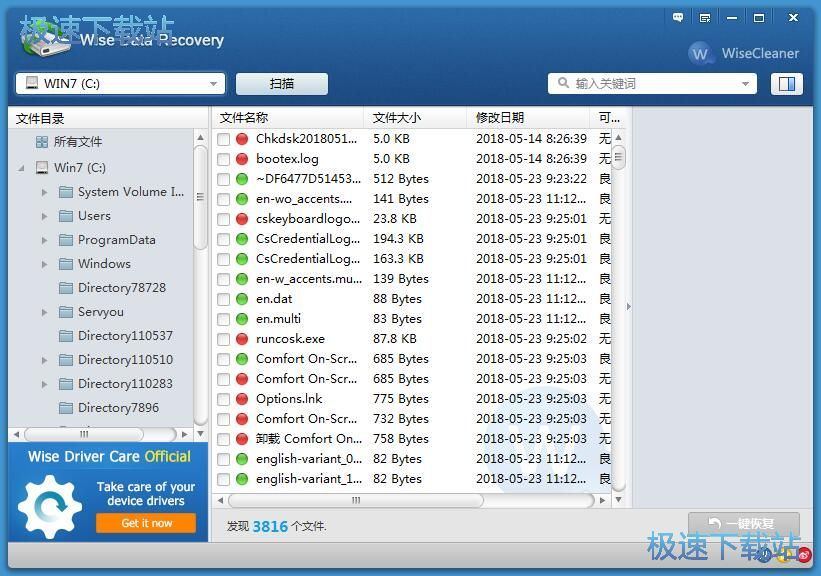The width and height of the screenshot is (821, 576).
Task: Click drive icon in WIN7 (C:) combo box
Action: point(32,83)
